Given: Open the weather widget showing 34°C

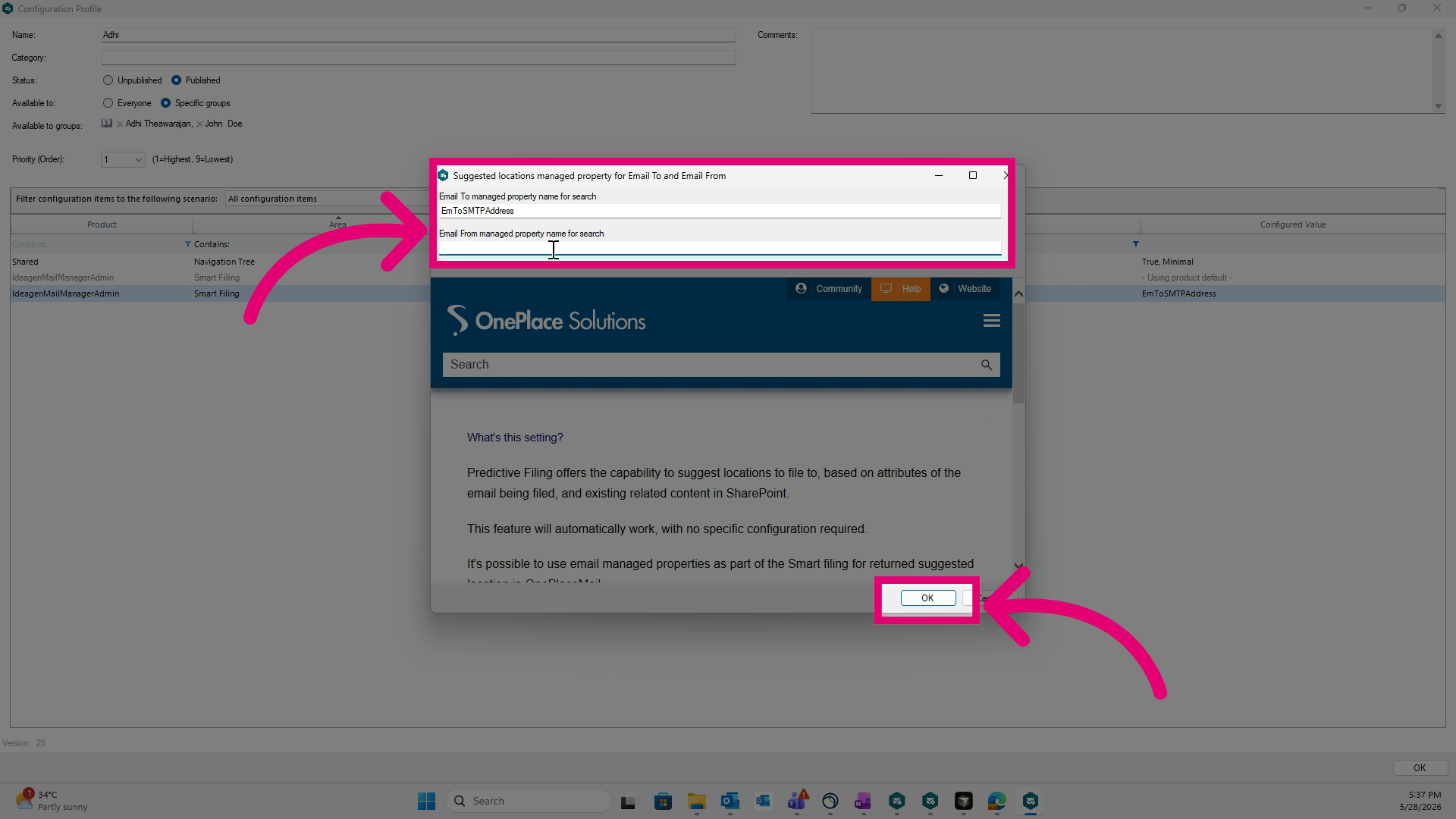Looking at the screenshot, I should 52,801.
